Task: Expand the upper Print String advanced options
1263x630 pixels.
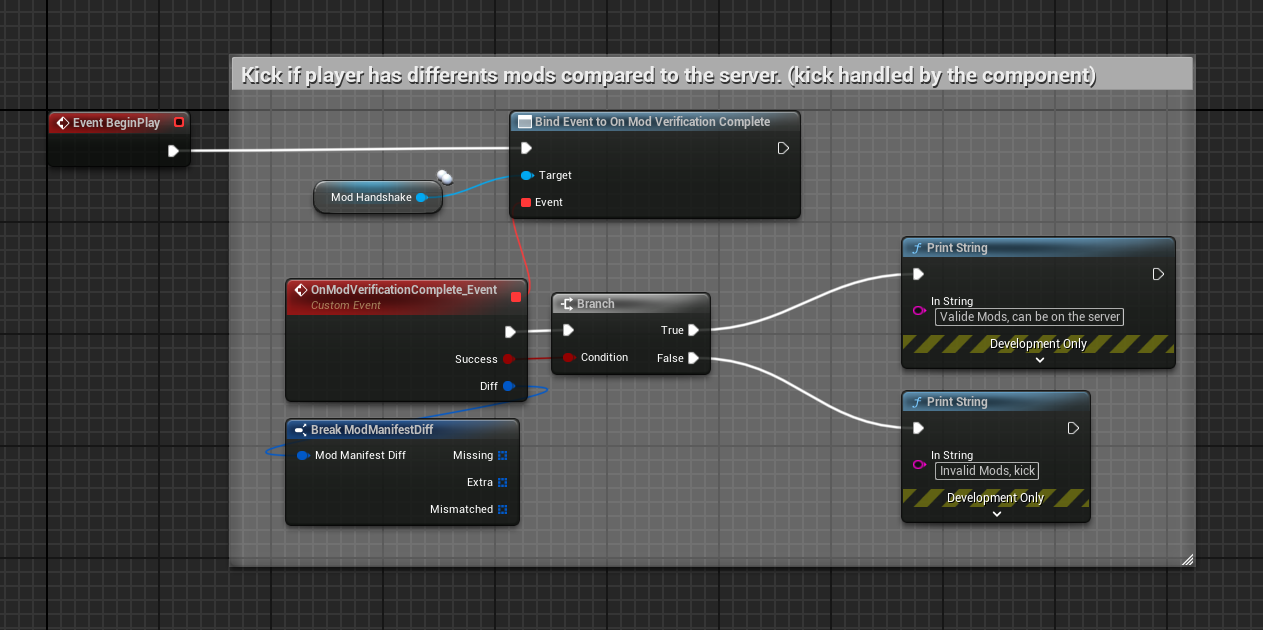Action: coord(1039,360)
